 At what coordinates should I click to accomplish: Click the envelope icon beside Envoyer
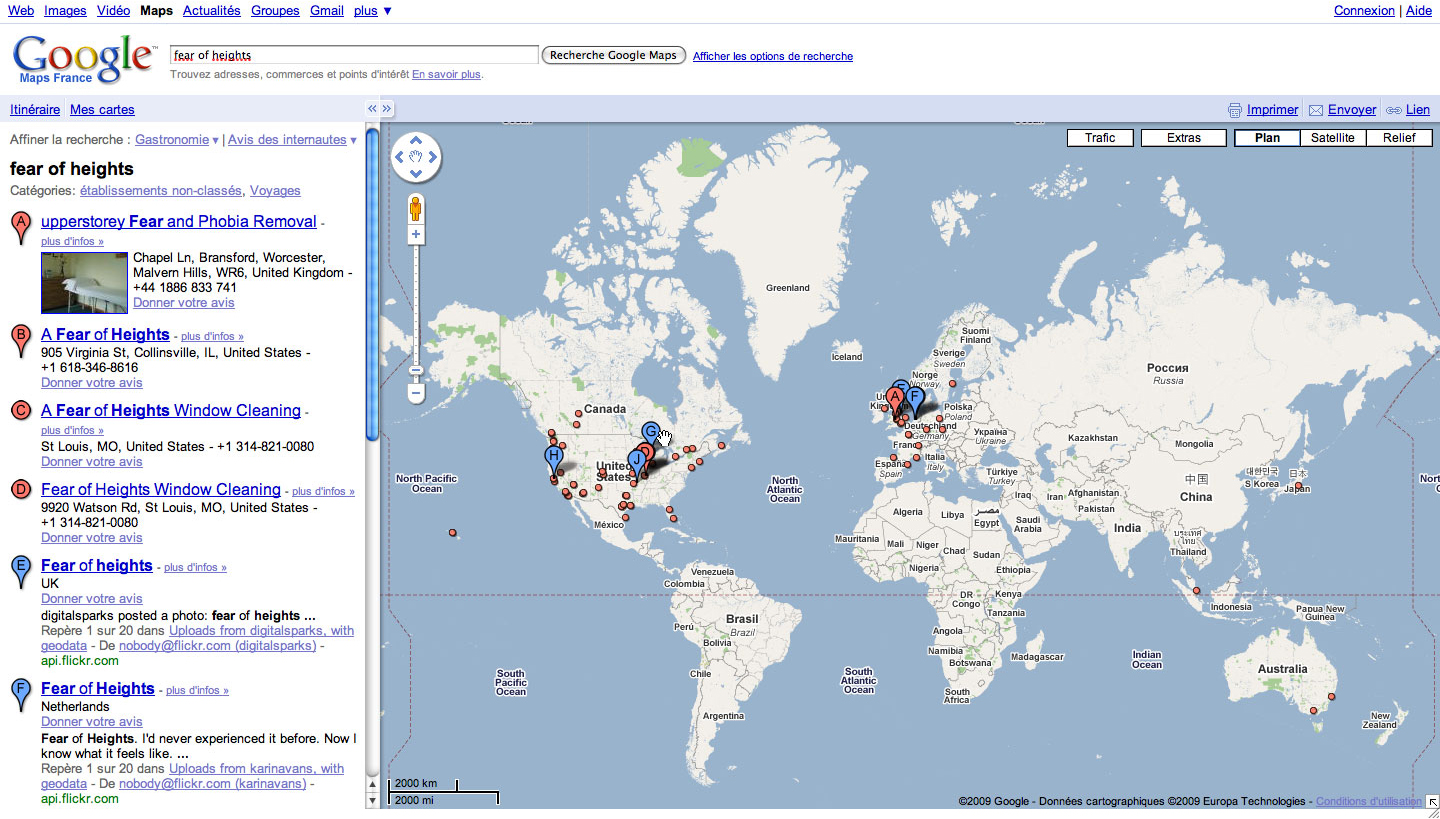[x=1316, y=110]
